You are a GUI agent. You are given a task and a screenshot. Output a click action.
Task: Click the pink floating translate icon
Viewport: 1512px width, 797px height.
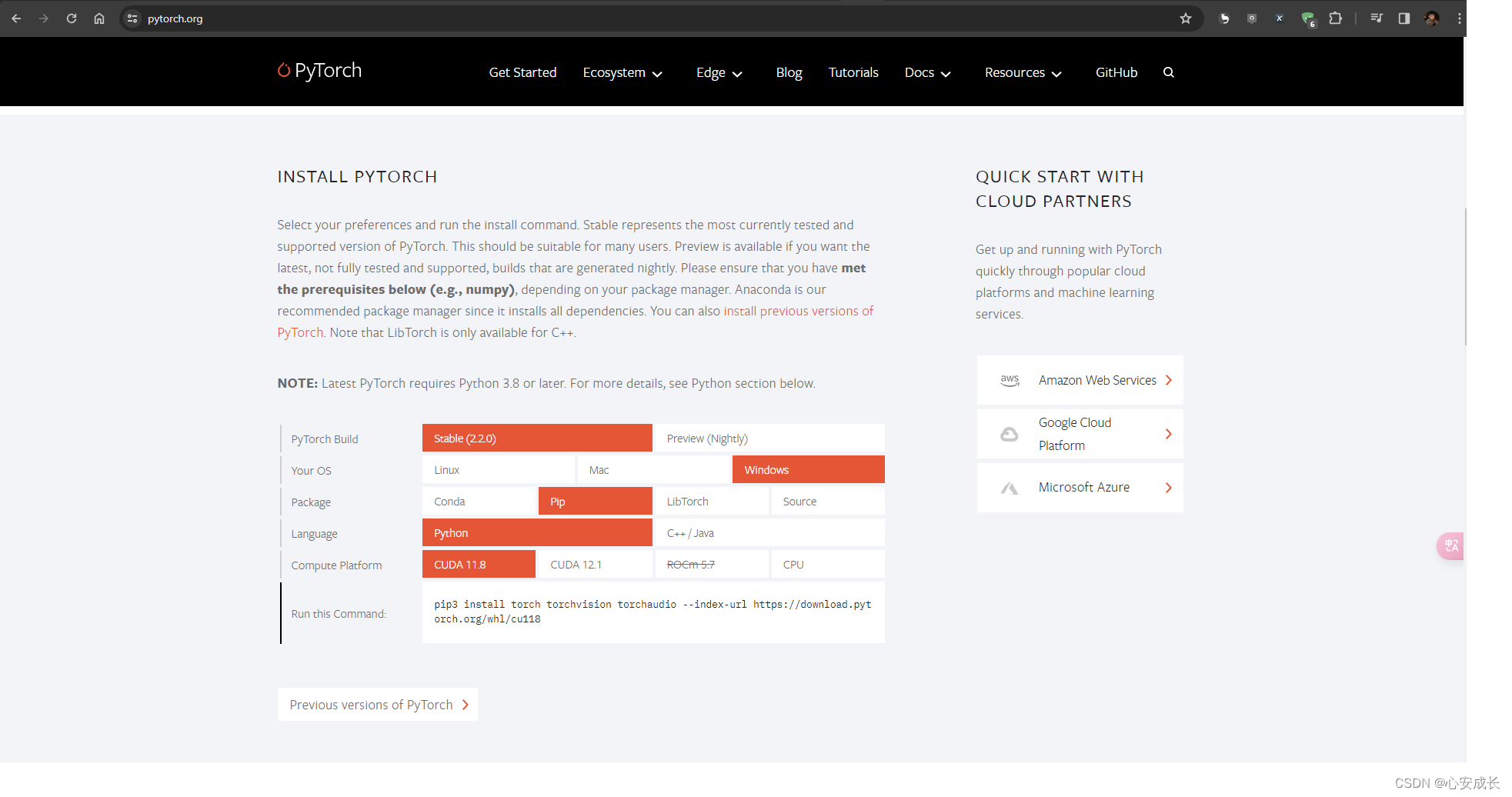coord(1450,546)
